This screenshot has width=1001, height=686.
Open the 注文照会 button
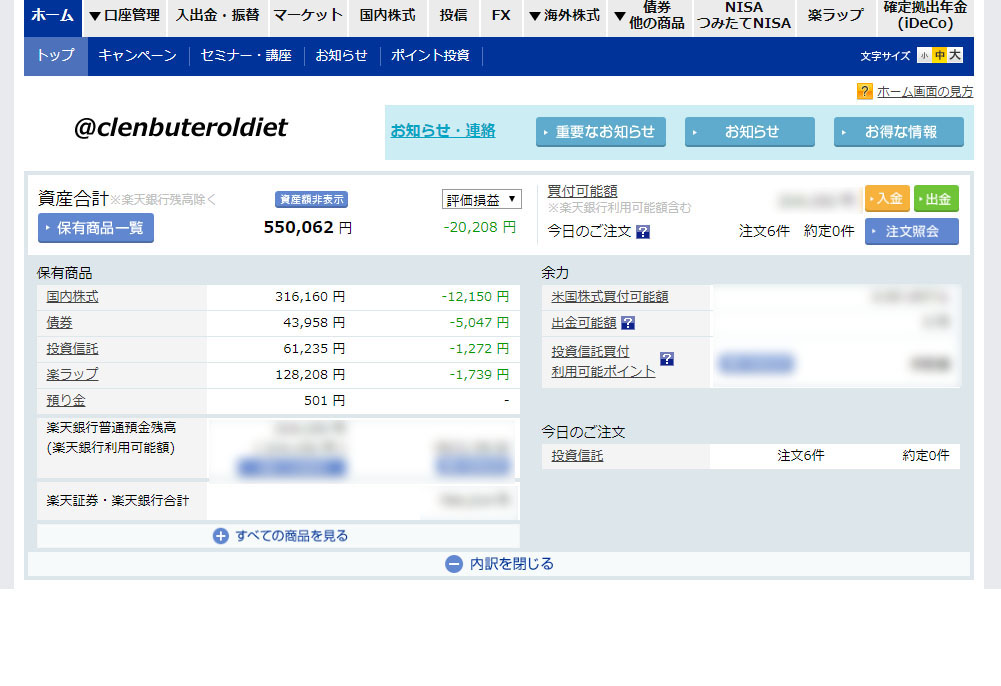click(x=912, y=232)
